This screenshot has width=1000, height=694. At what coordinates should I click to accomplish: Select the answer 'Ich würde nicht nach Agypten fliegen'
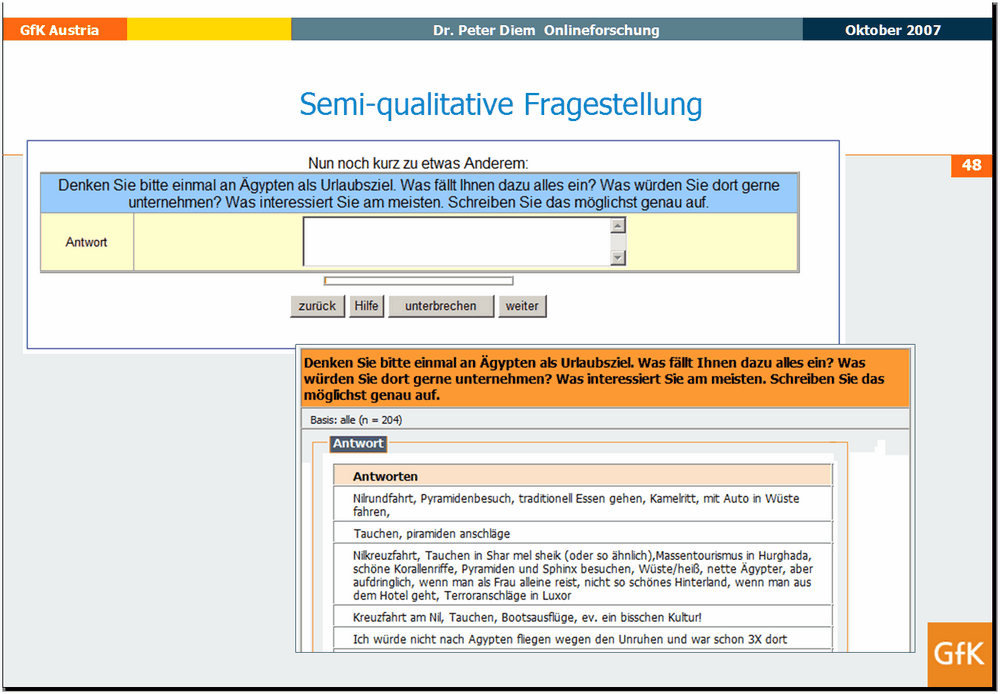point(582,639)
